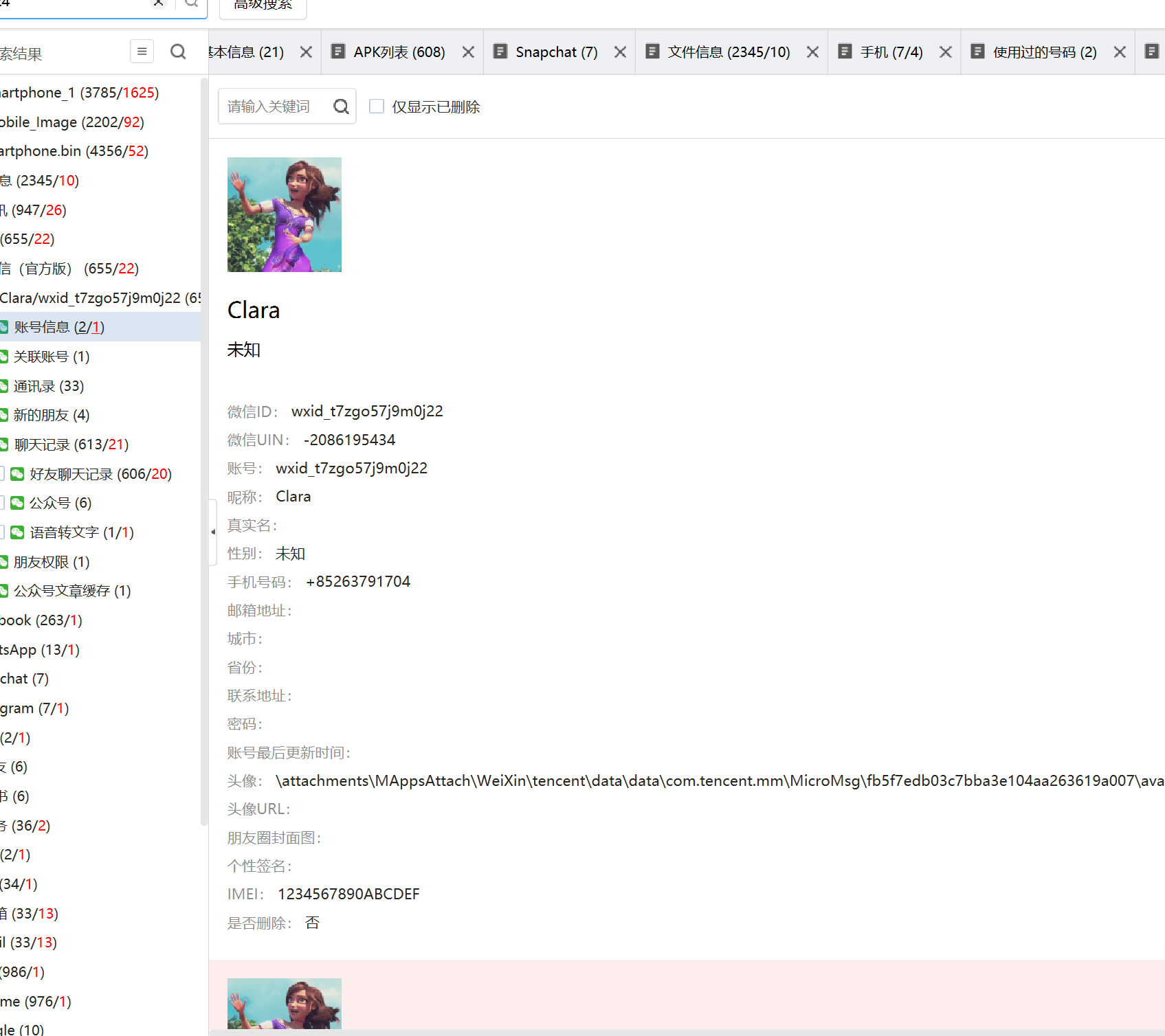Open the list menu icon in the results panel header
The height and width of the screenshot is (1036, 1165).
pyautogui.click(x=142, y=52)
